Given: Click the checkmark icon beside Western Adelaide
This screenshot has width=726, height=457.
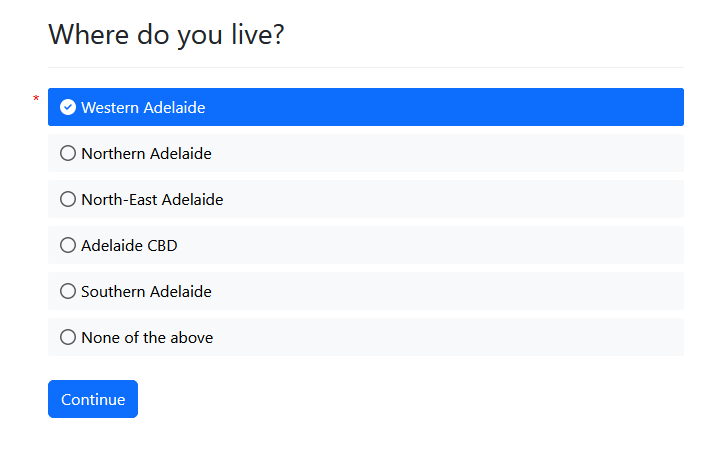Looking at the screenshot, I should point(68,108).
